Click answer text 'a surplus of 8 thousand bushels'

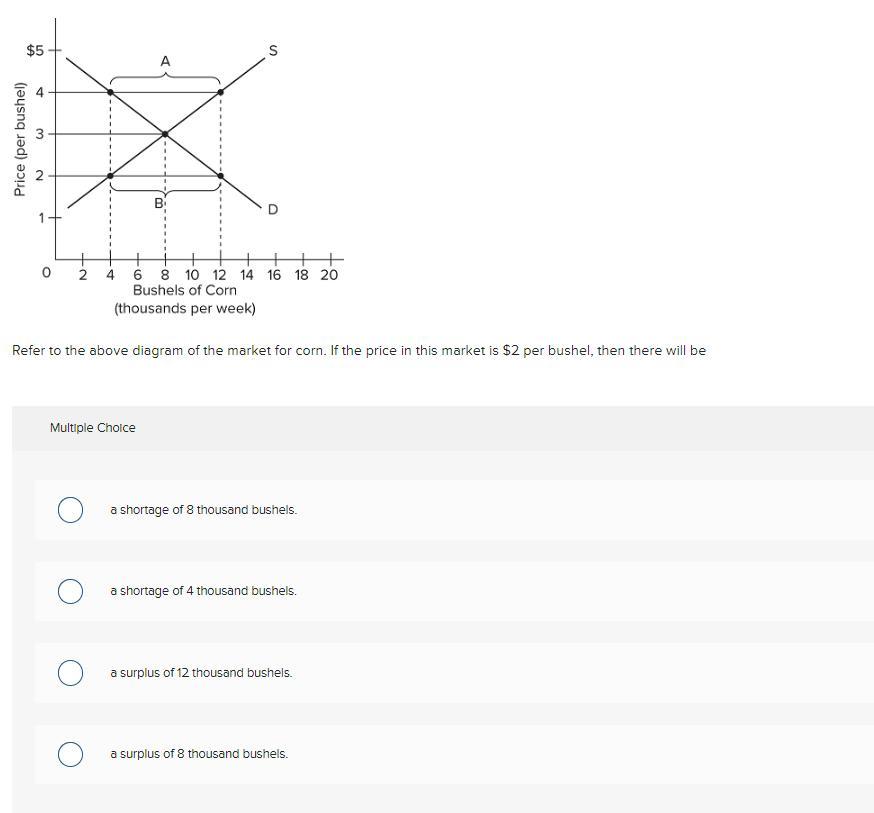click(199, 754)
